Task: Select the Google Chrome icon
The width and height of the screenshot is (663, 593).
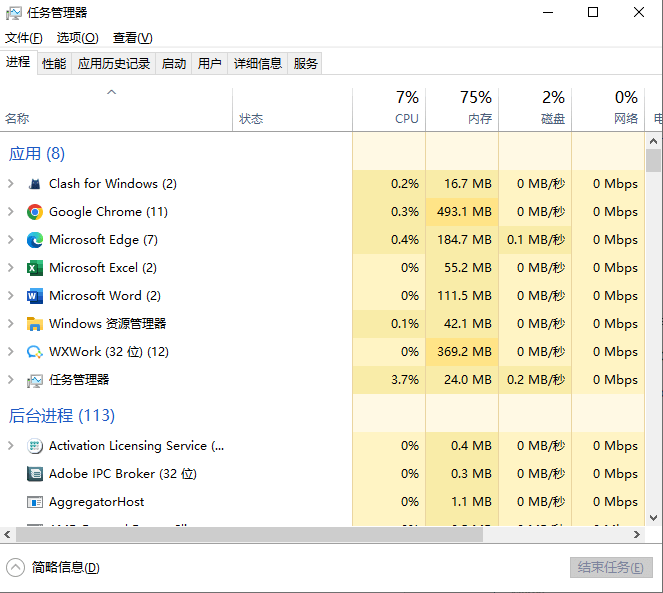Action: 35,212
